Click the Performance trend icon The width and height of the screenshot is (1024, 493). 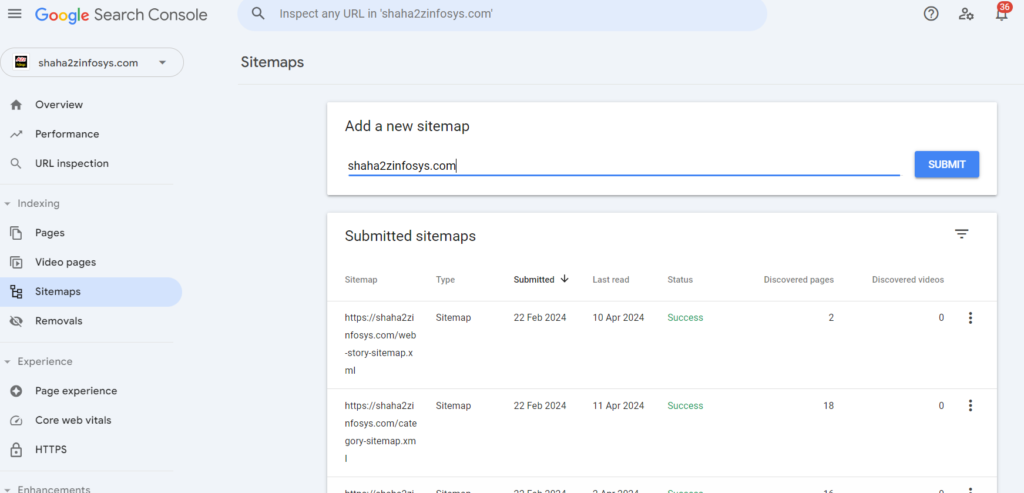(16, 135)
